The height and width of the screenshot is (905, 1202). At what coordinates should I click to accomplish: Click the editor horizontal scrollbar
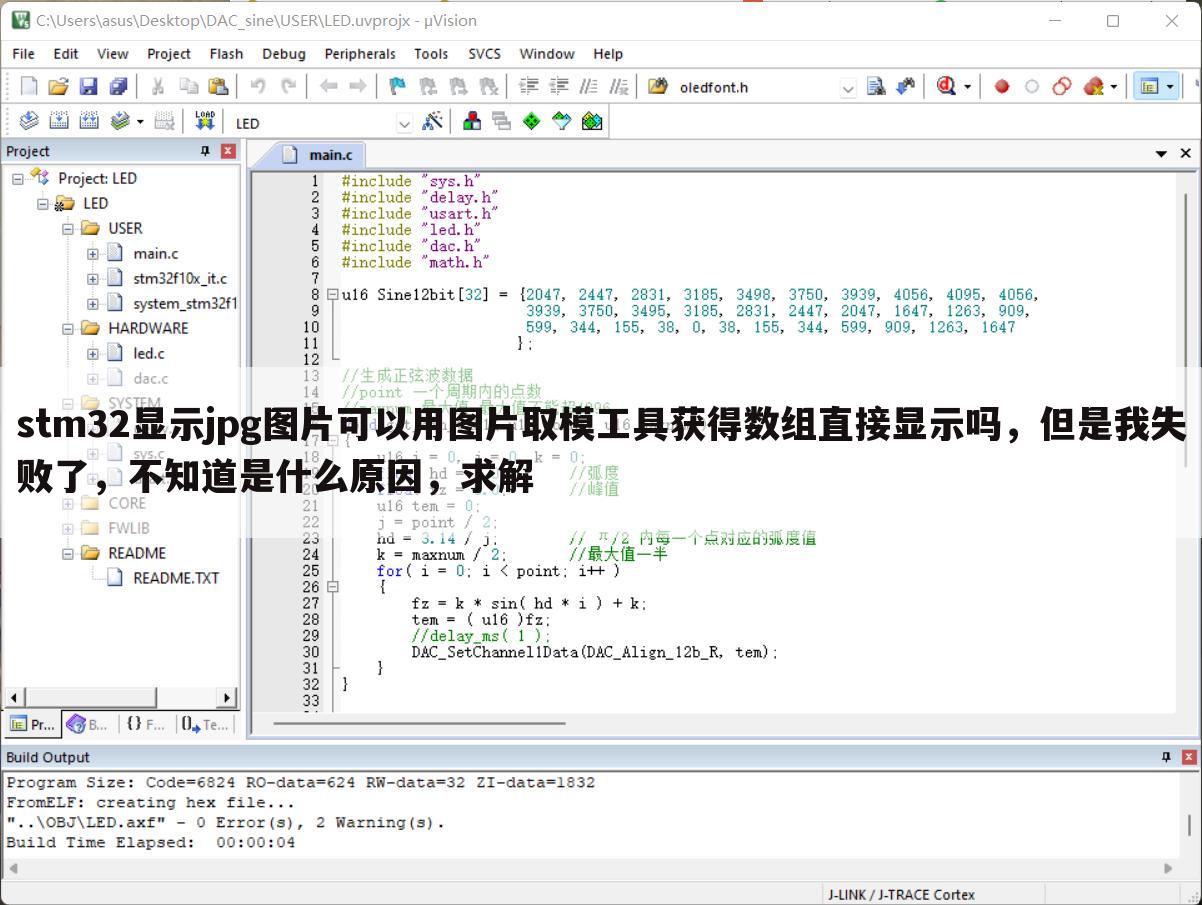420,723
